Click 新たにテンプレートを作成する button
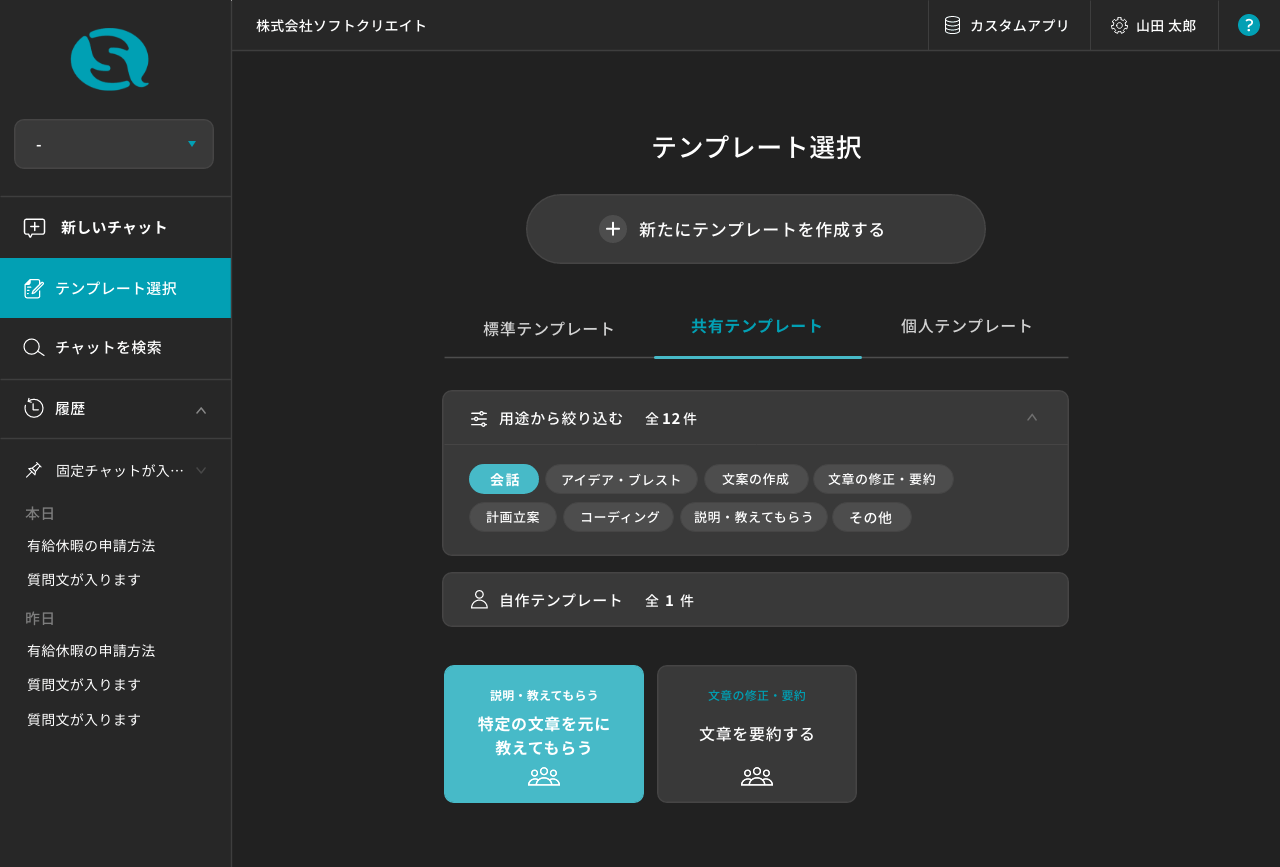 coord(756,229)
